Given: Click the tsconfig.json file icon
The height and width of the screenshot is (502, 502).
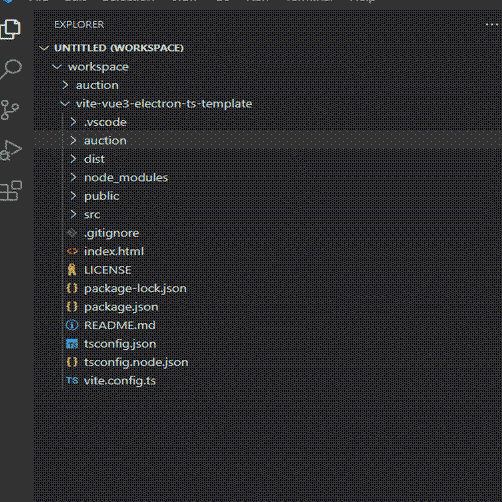Looking at the screenshot, I should 72,343.
